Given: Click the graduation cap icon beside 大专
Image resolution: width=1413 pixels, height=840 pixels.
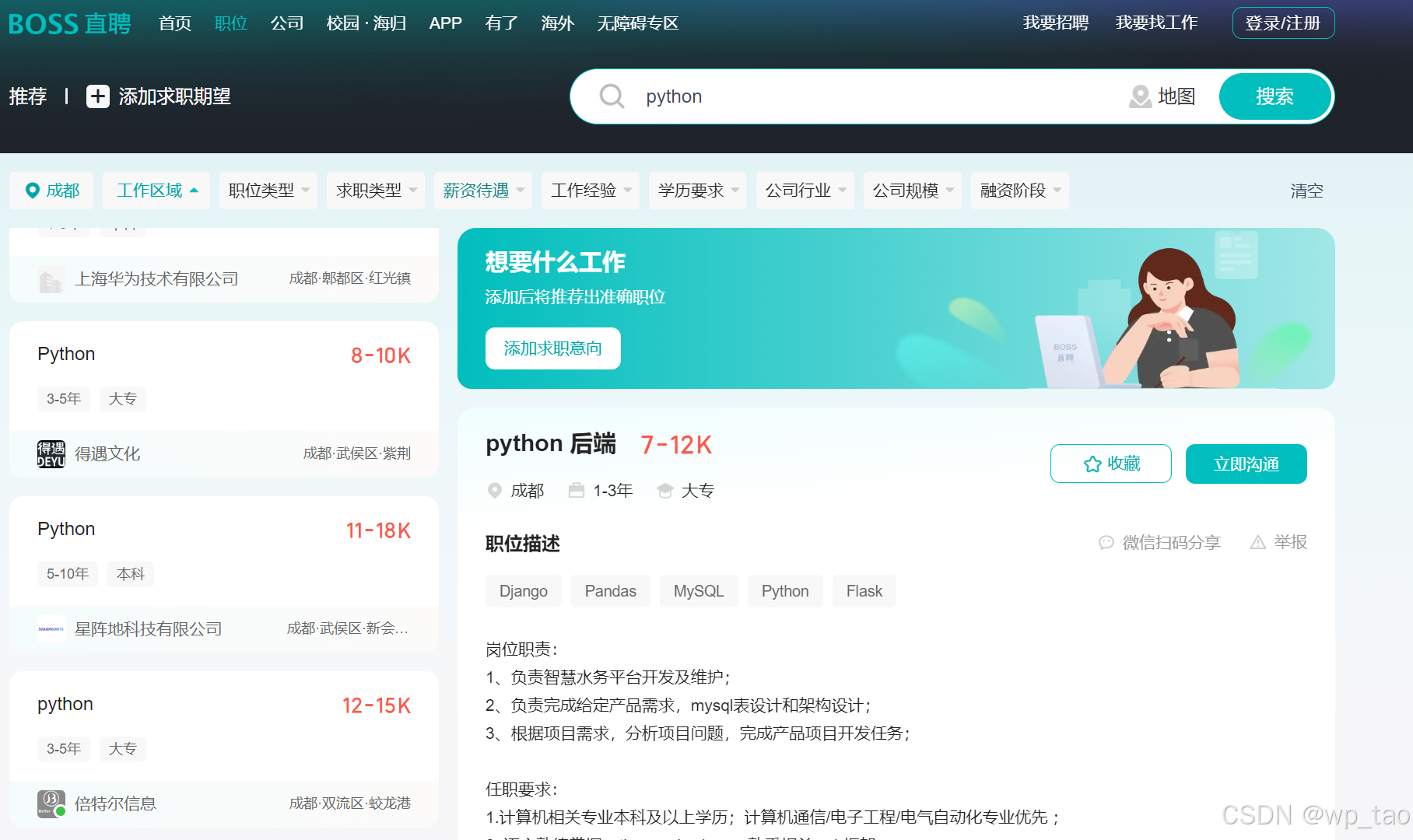Looking at the screenshot, I should 664,491.
